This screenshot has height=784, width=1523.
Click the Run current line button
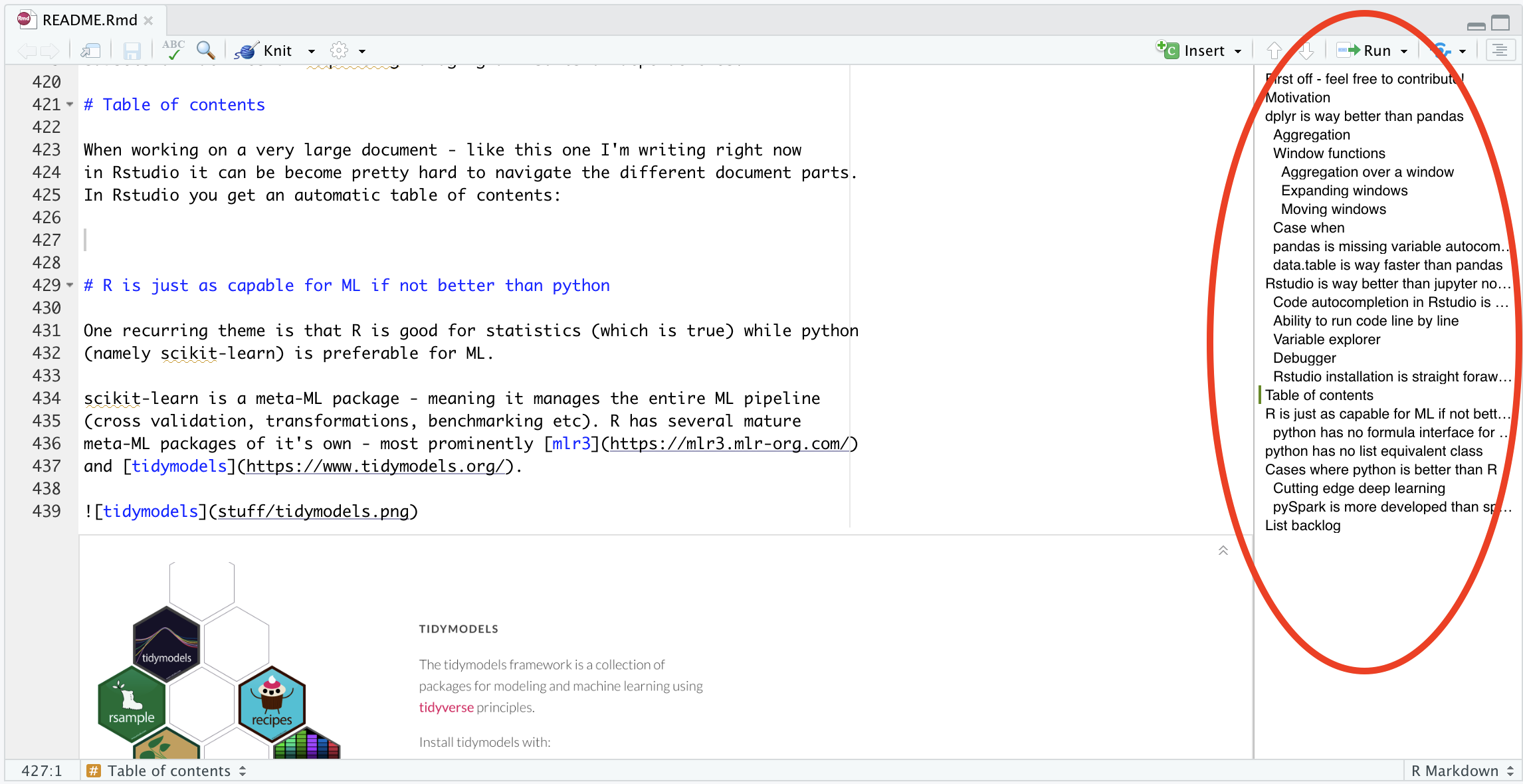tap(1364, 50)
